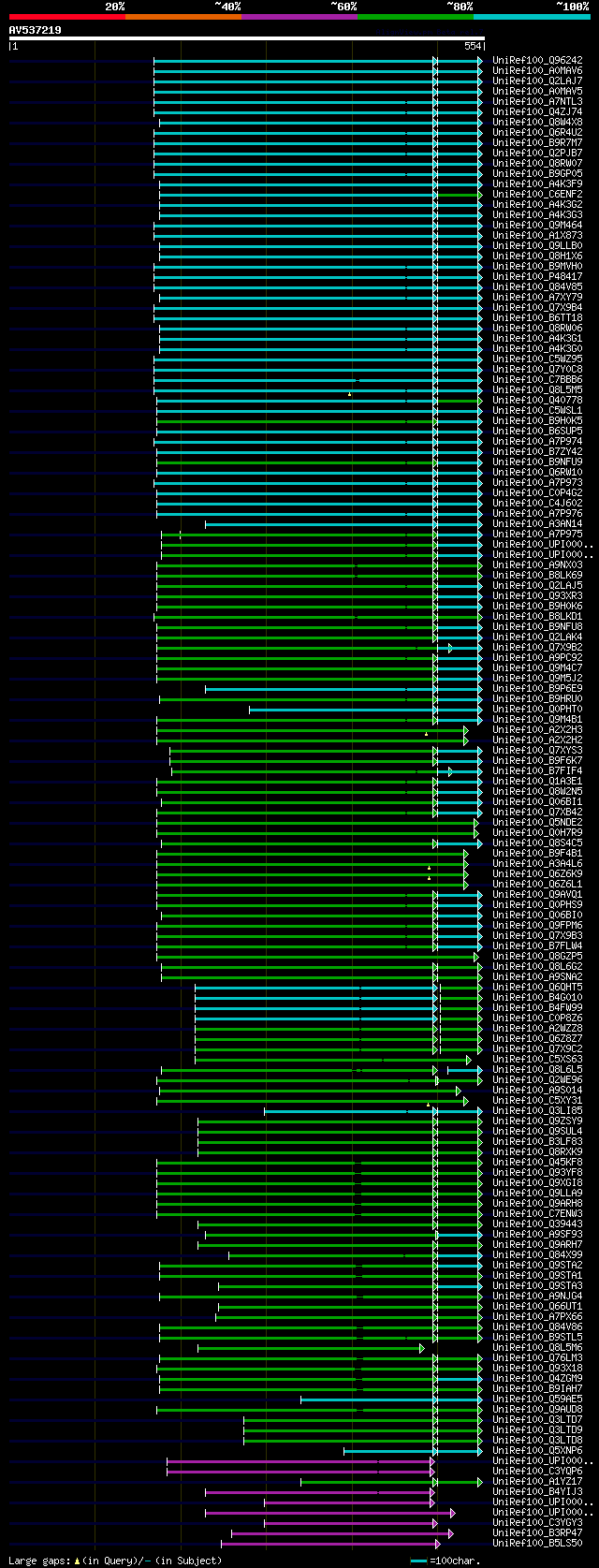Open hit UniRef100_Q96242
Image resolution: width=599 pixels, height=1568 pixels.
pos(537,61)
